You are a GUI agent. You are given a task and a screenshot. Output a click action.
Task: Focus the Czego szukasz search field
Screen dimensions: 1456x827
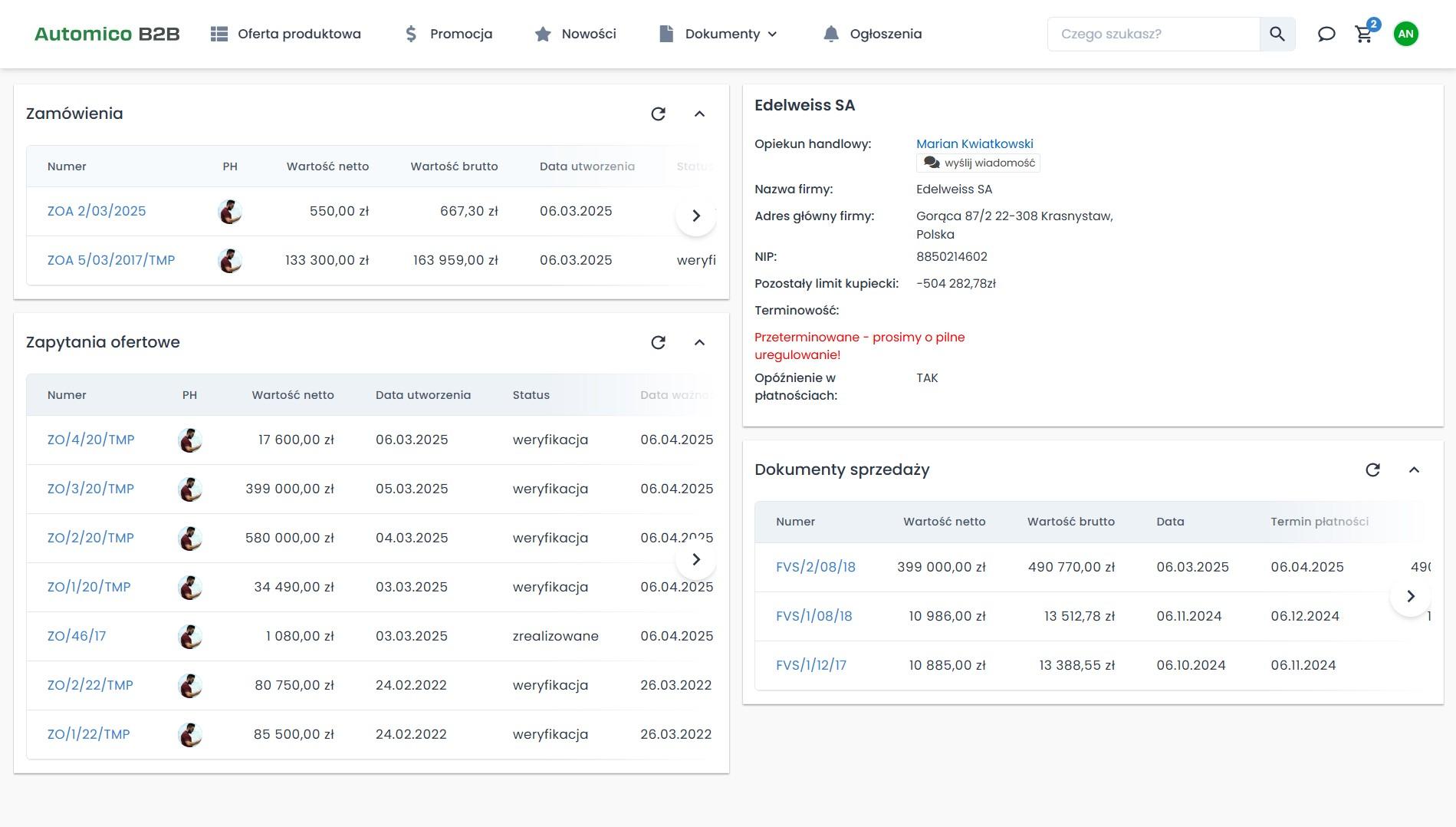coord(1152,34)
